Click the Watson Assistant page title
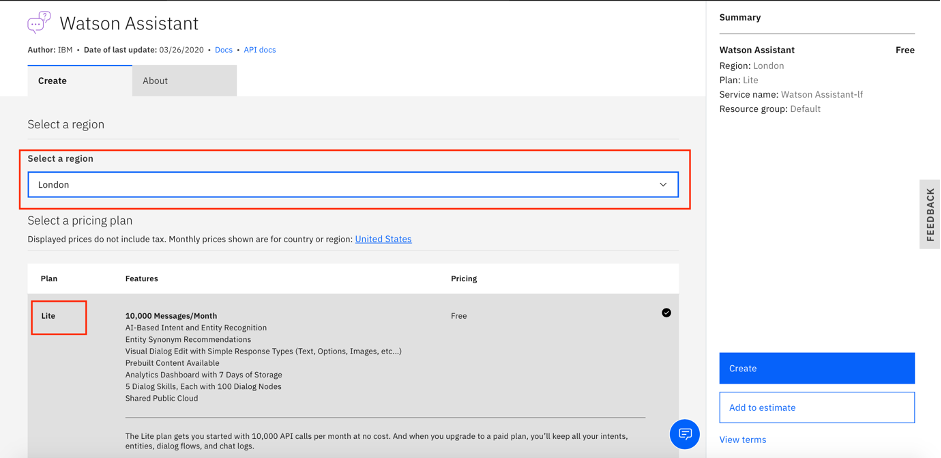The width and height of the screenshot is (941, 458). tap(129, 23)
